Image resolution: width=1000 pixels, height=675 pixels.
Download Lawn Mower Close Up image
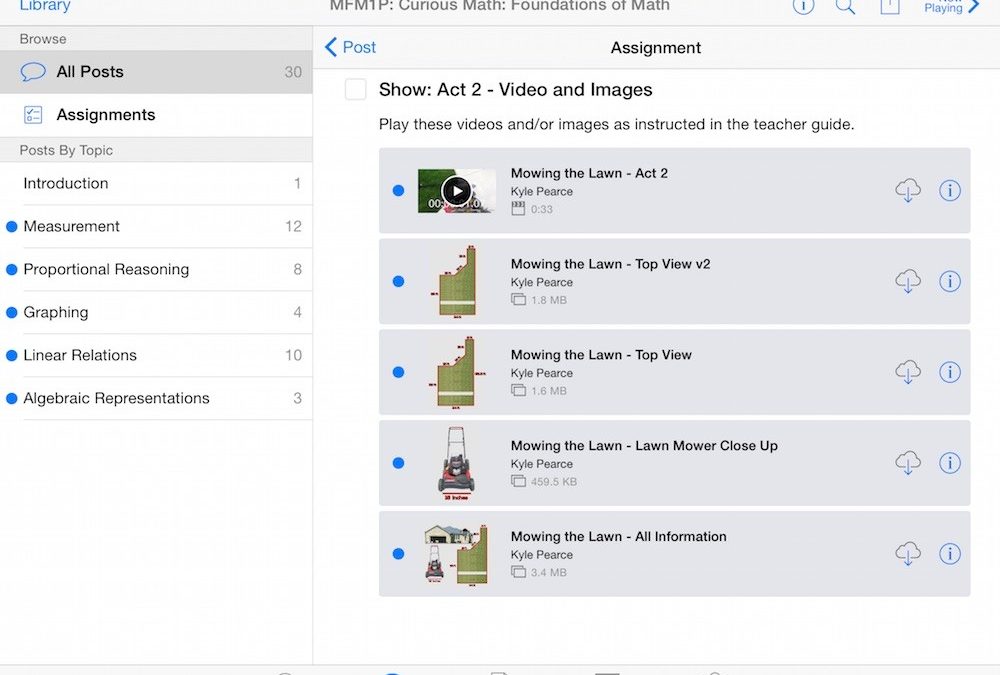907,463
